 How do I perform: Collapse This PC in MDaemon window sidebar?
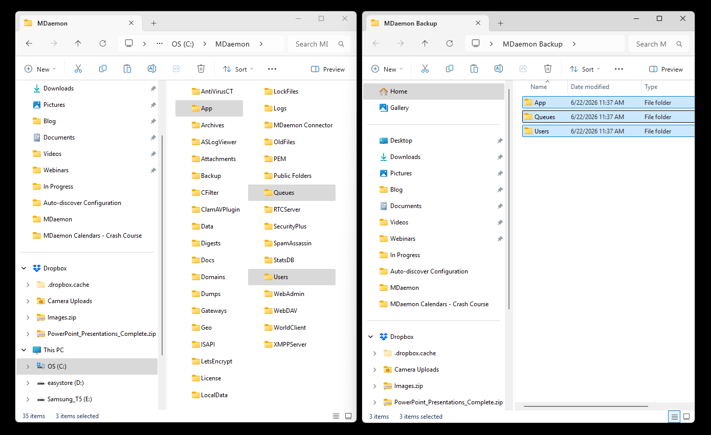[24, 350]
